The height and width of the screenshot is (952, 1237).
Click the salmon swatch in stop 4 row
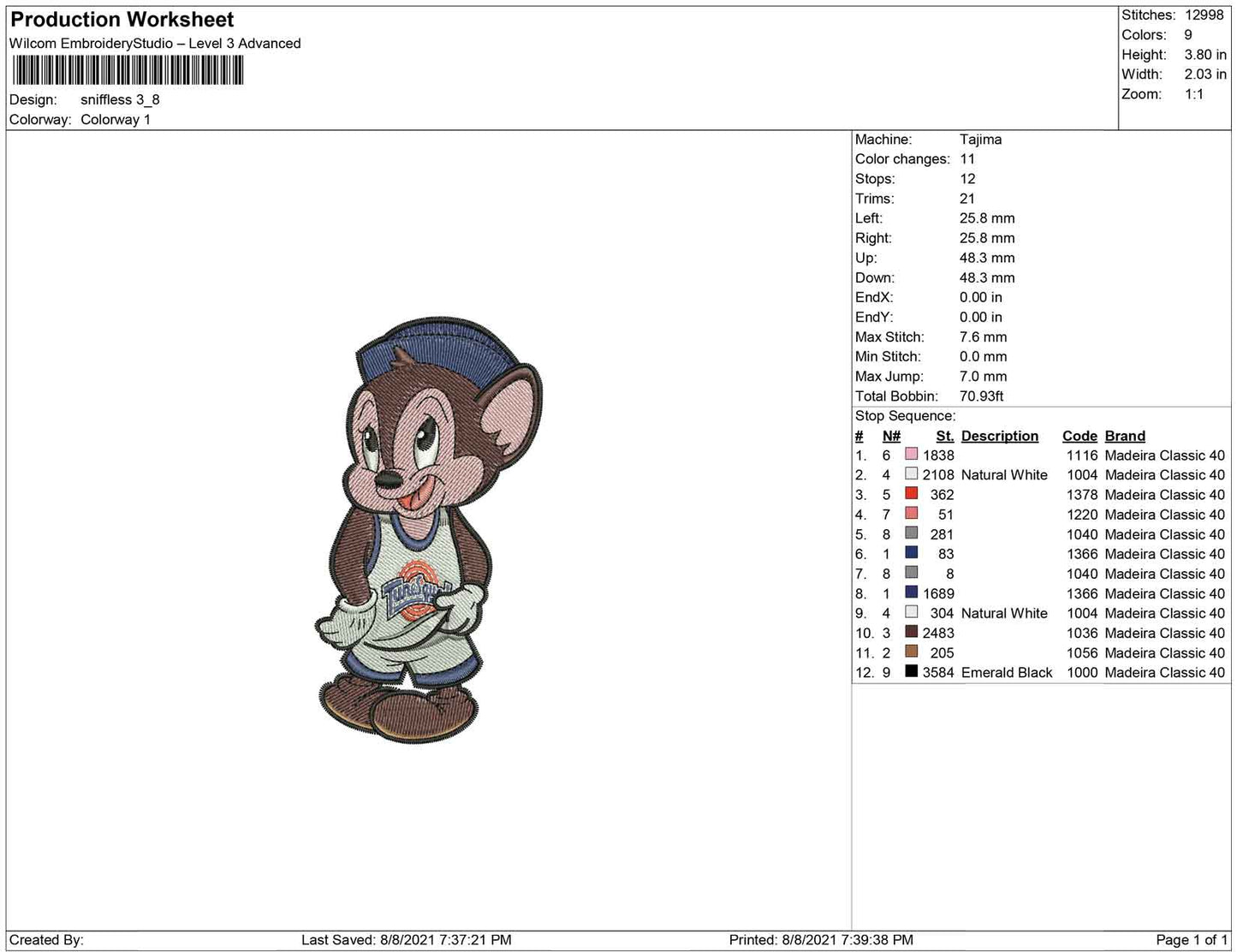911,514
